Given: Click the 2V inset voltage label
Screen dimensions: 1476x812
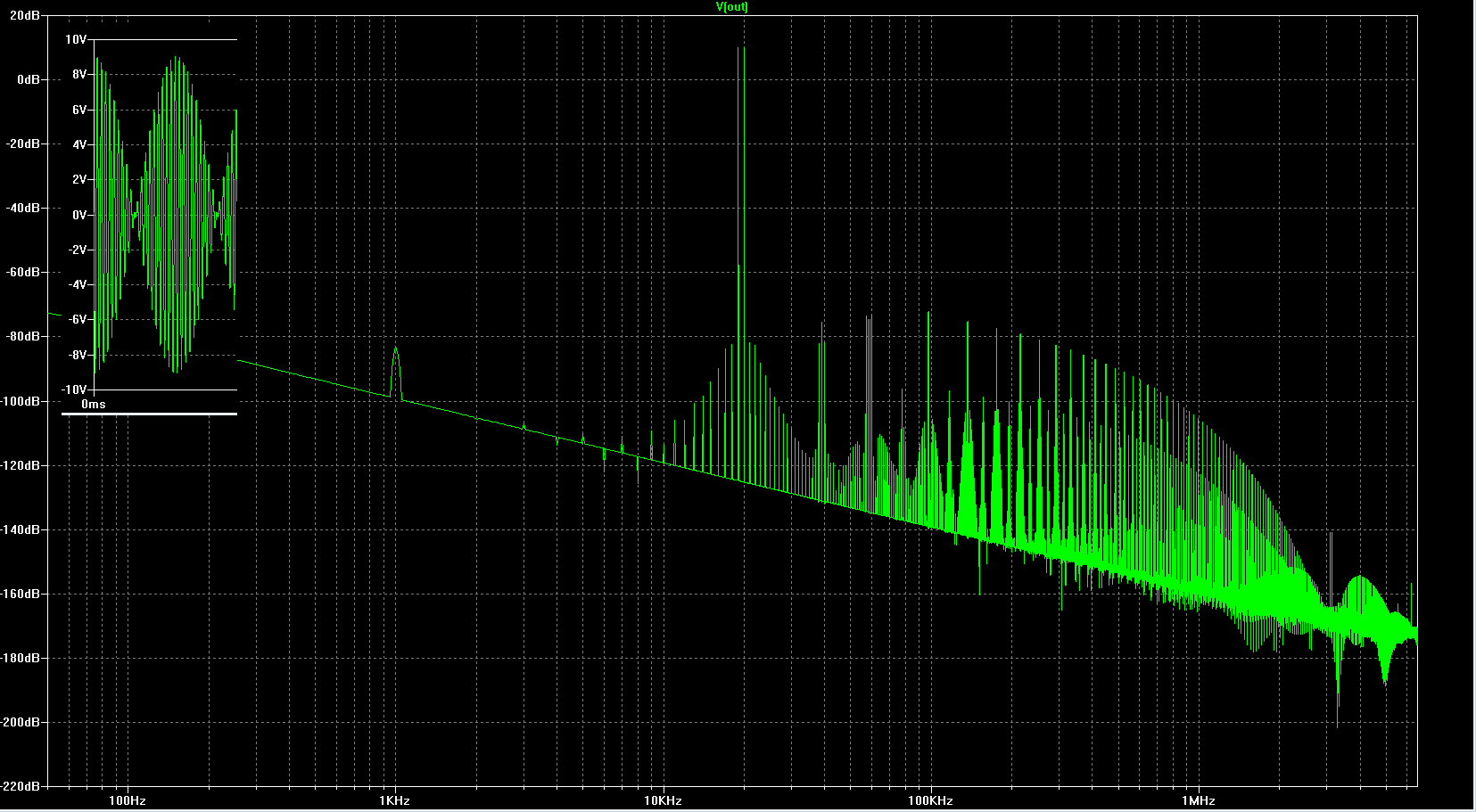Looking at the screenshot, I should tap(79, 179).
